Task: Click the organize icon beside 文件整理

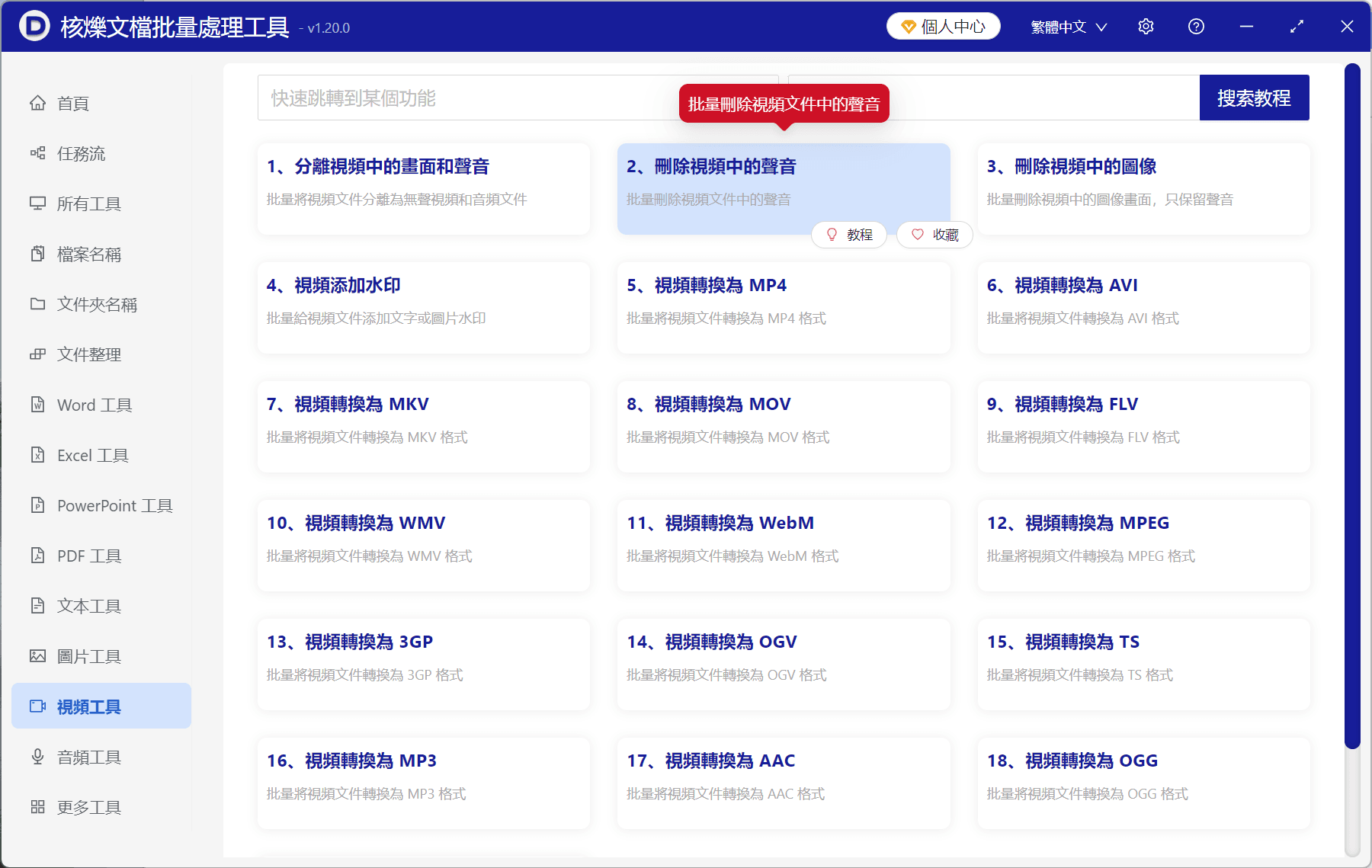Action: (x=37, y=354)
